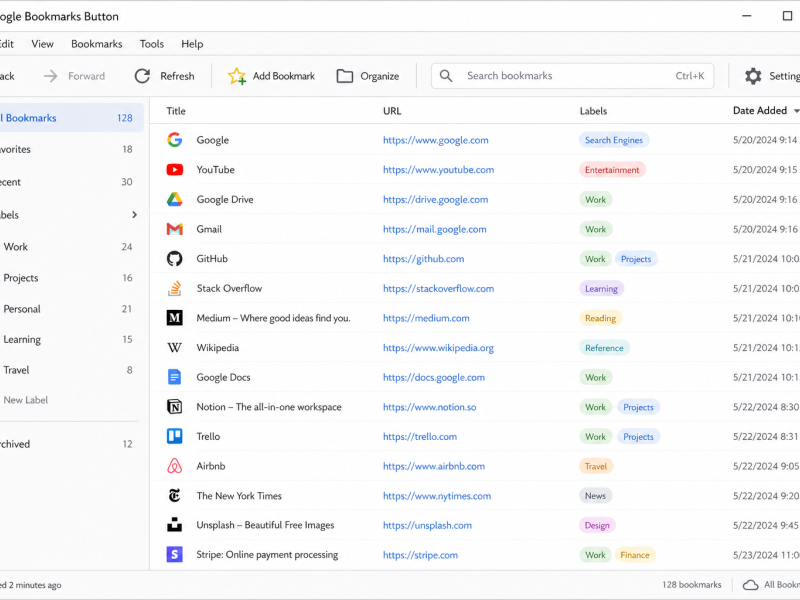Click the Stack Overflow icon
The width and height of the screenshot is (800, 600).
pyautogui.click(x=174, y=288)
